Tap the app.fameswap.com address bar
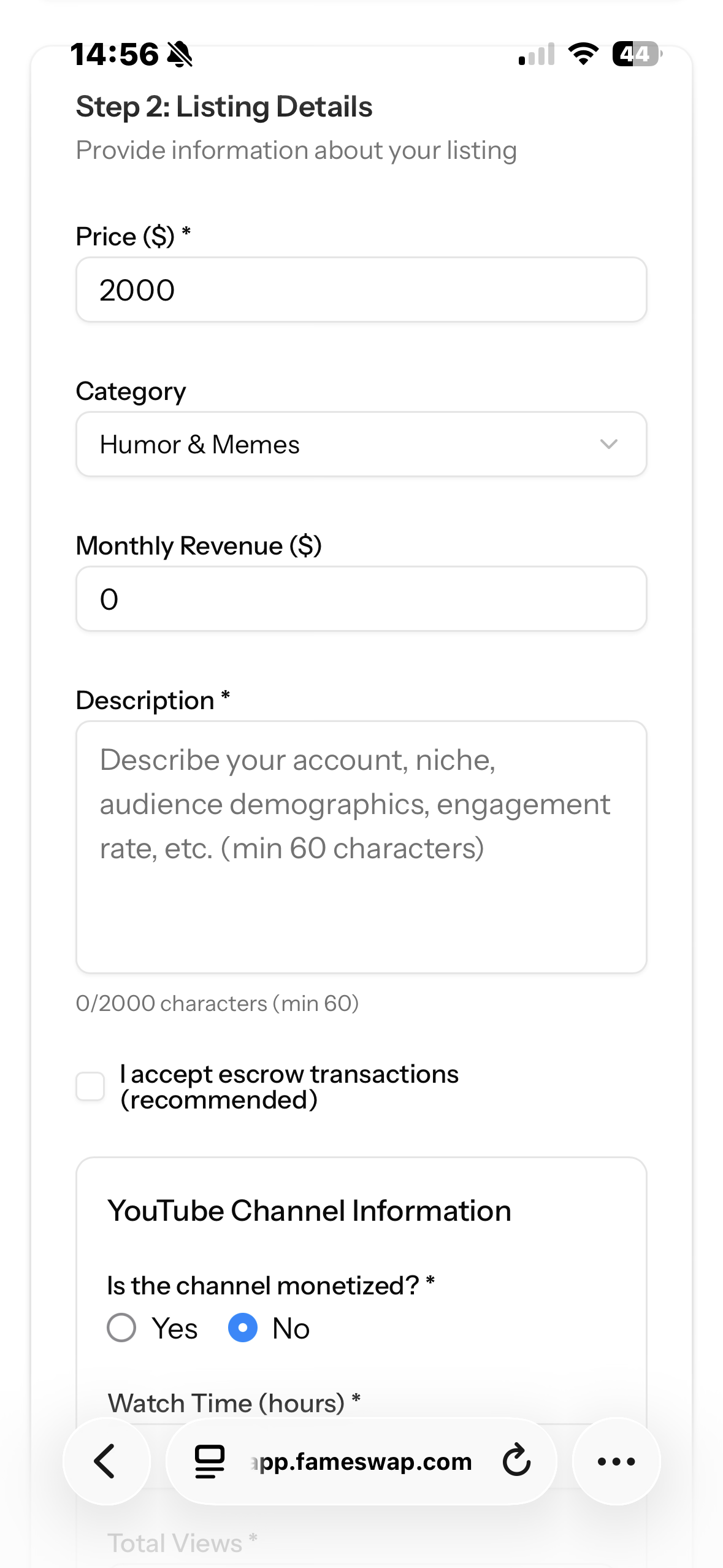 [x=361, y=1461]
